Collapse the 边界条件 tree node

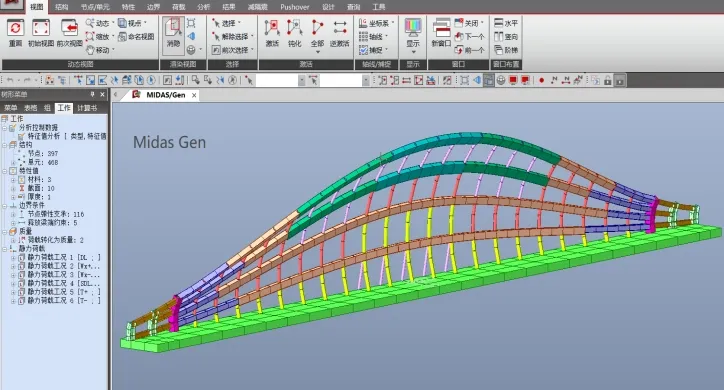click(5, 205)
